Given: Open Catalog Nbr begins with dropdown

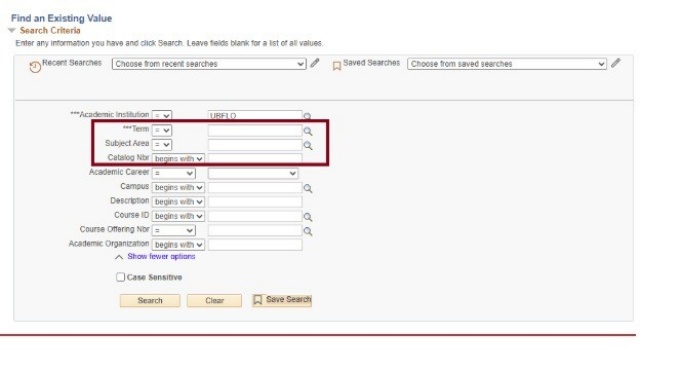Looking at the screenshot, I should [x=178, y=159].
